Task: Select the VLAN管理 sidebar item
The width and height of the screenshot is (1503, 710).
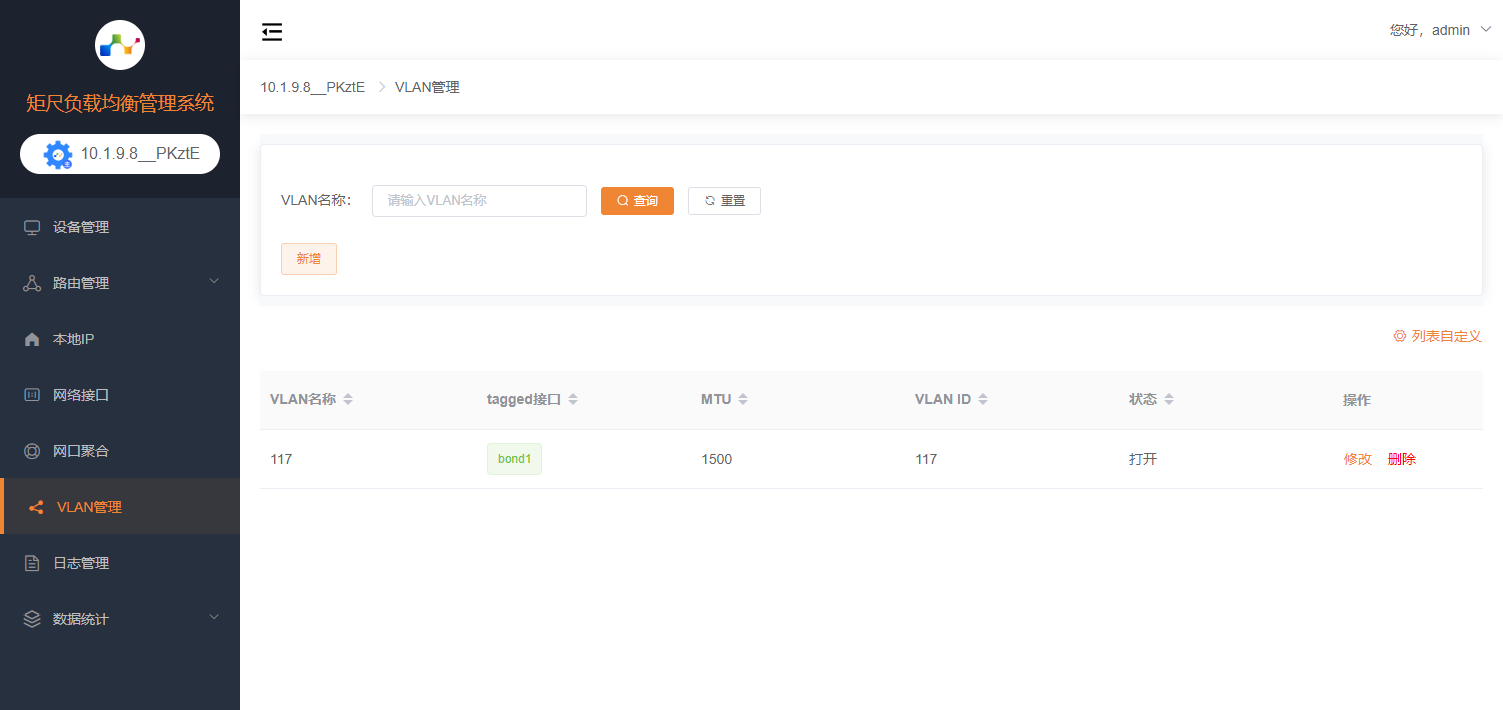Action: [x=89, y=507]
